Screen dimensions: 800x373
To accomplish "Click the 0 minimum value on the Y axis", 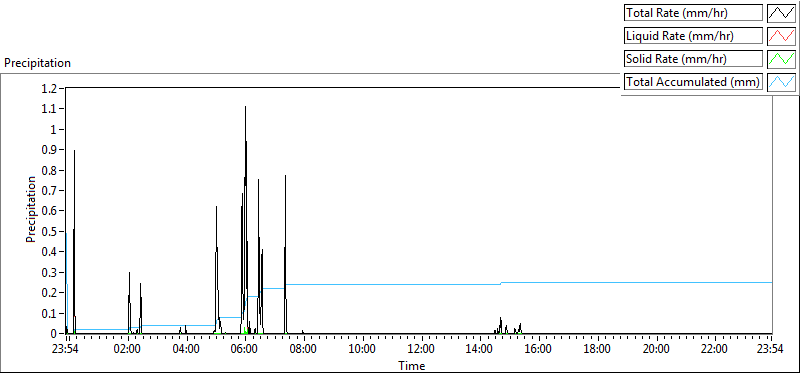I will [x=58, y=333].
